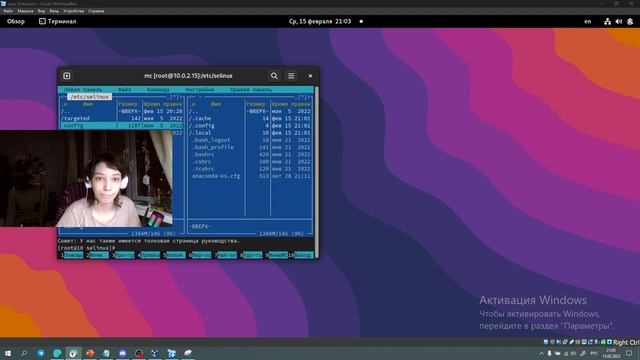The height and width of the screenshot is (360, 640).
Task: Click the F2 Menu button in mc bar
Action: [99, 255]
